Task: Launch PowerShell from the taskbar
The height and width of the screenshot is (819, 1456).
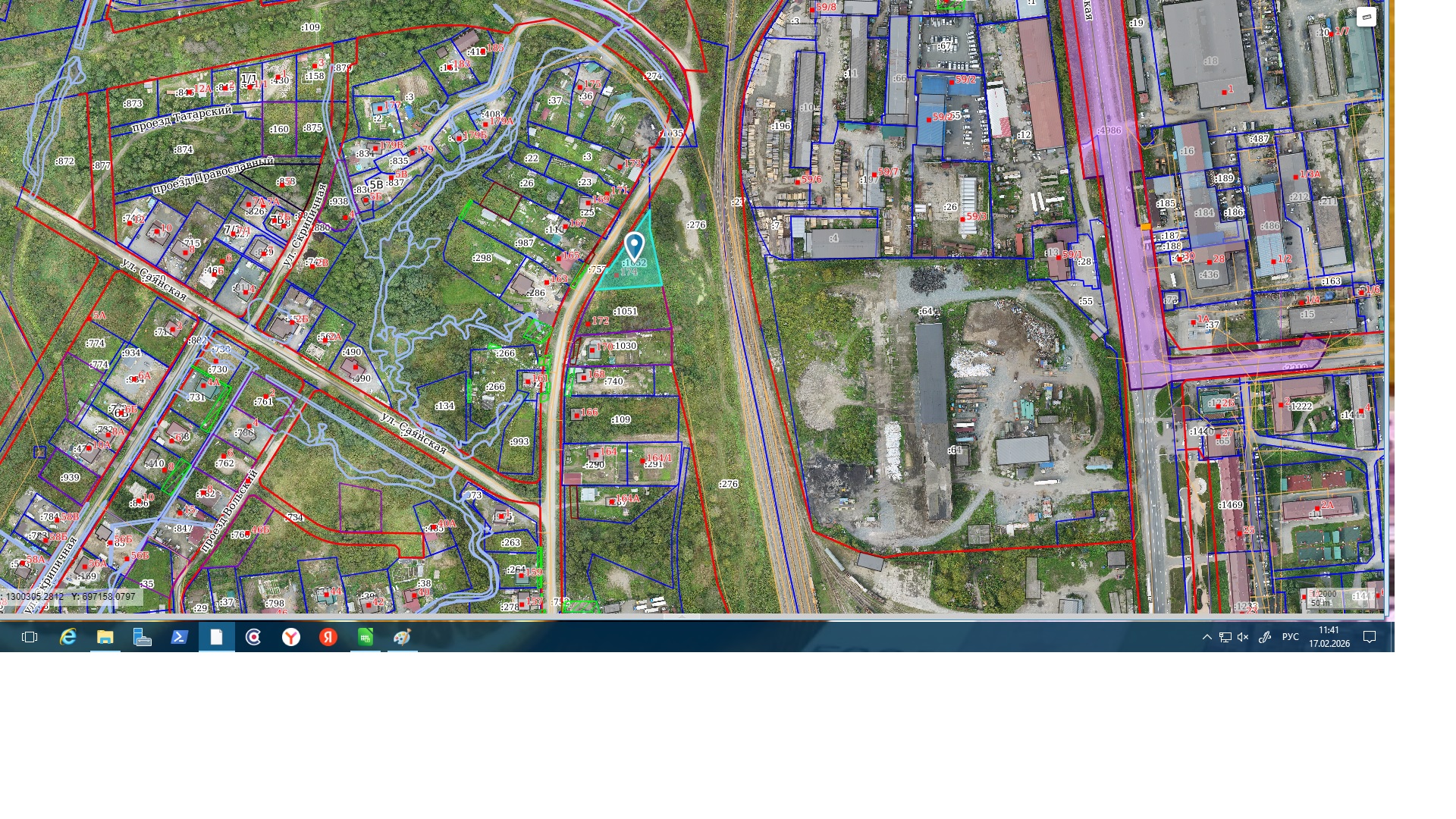Action: [180, 638]
